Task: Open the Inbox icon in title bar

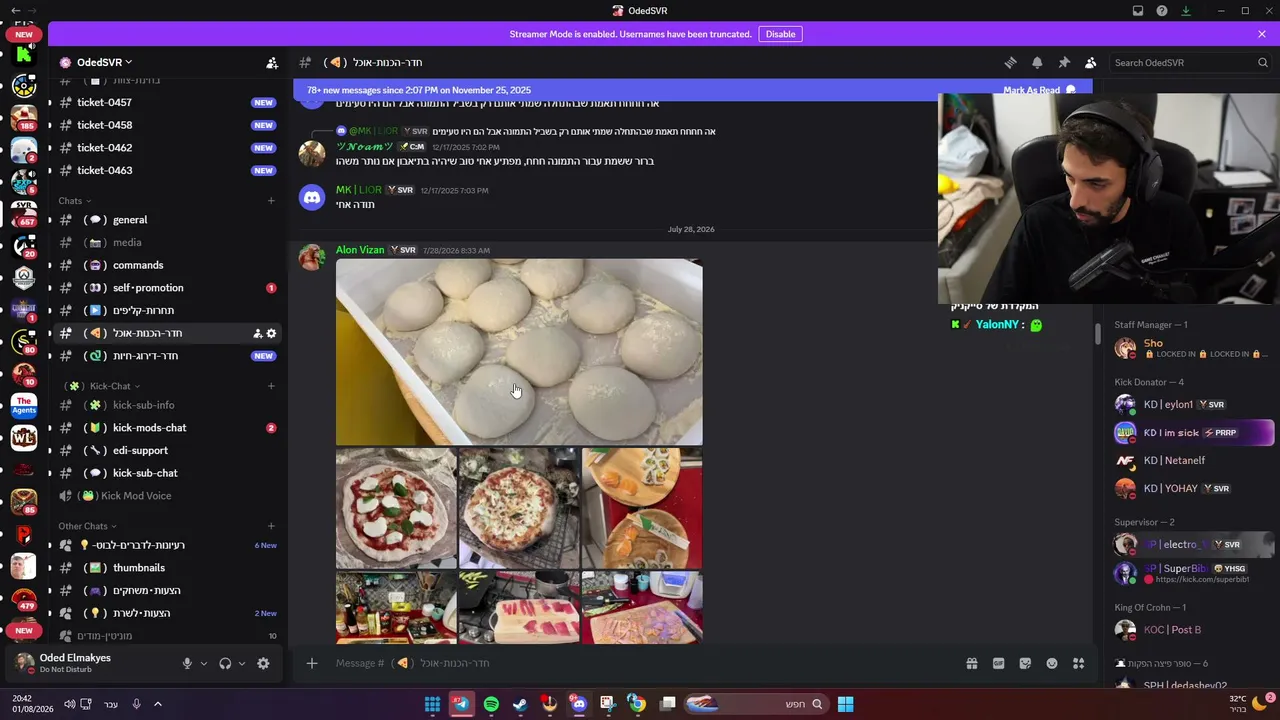Action: tap(1138, 11)
